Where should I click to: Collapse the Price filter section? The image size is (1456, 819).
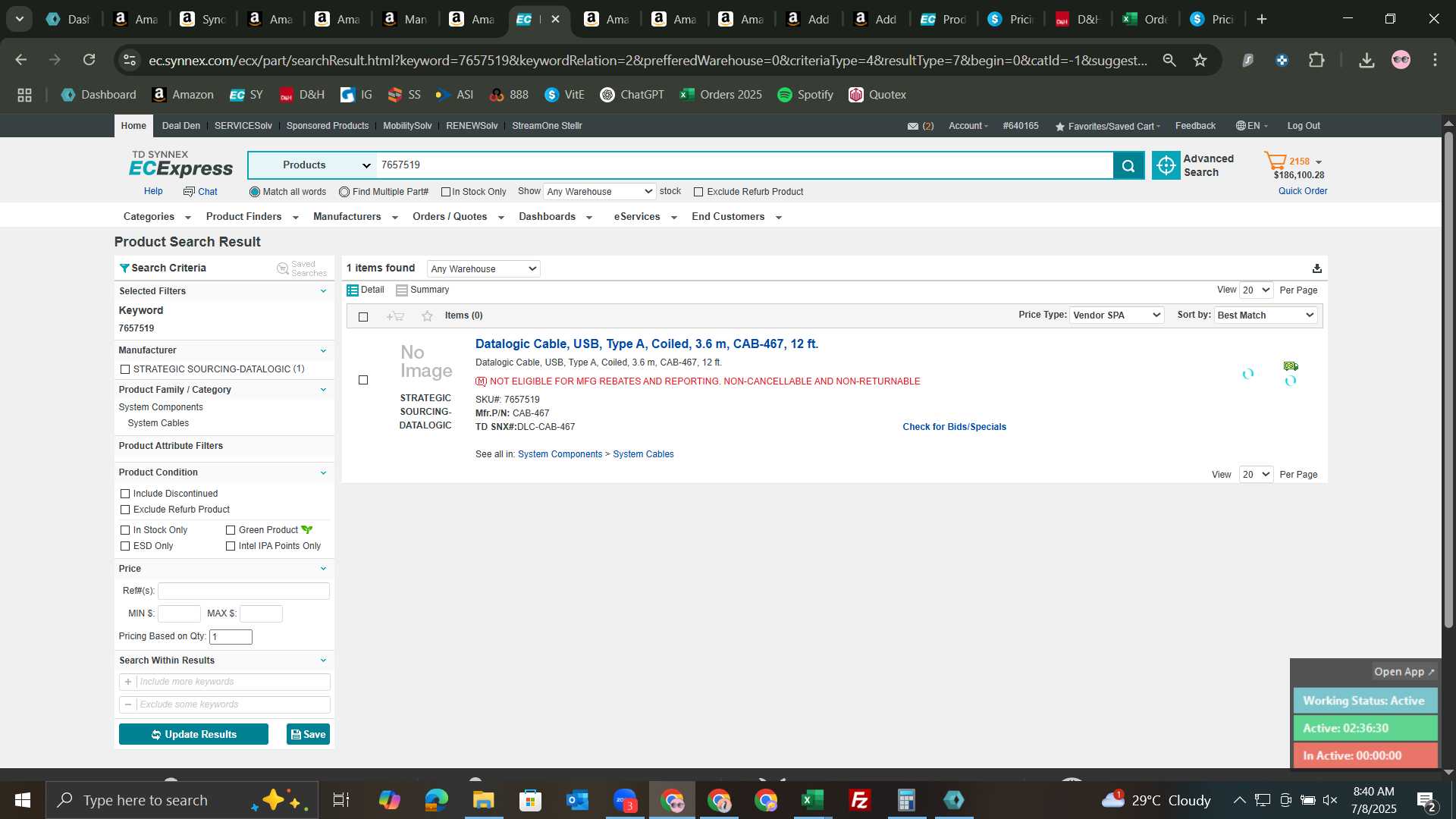[323, 569]
